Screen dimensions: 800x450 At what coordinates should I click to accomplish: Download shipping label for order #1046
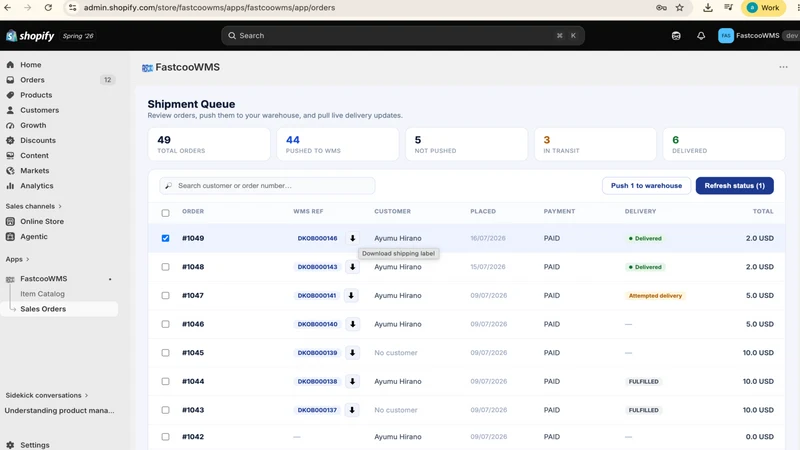(x=353, y=324)
